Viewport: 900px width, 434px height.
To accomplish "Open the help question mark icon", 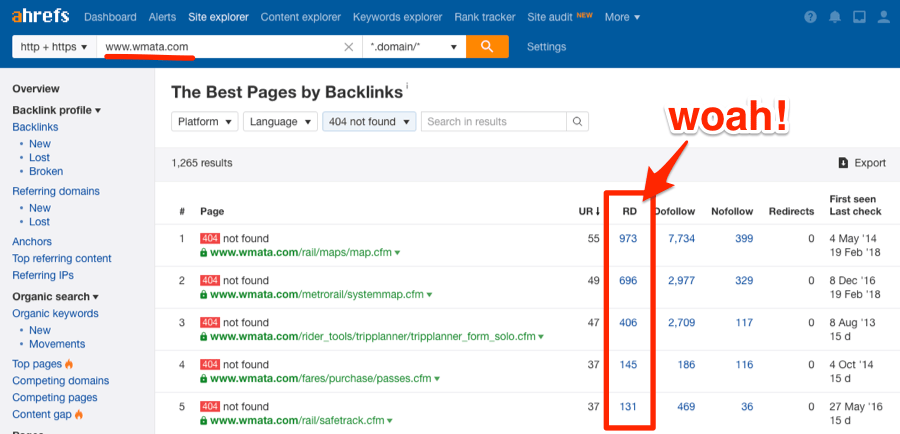I will pos(810,17).
